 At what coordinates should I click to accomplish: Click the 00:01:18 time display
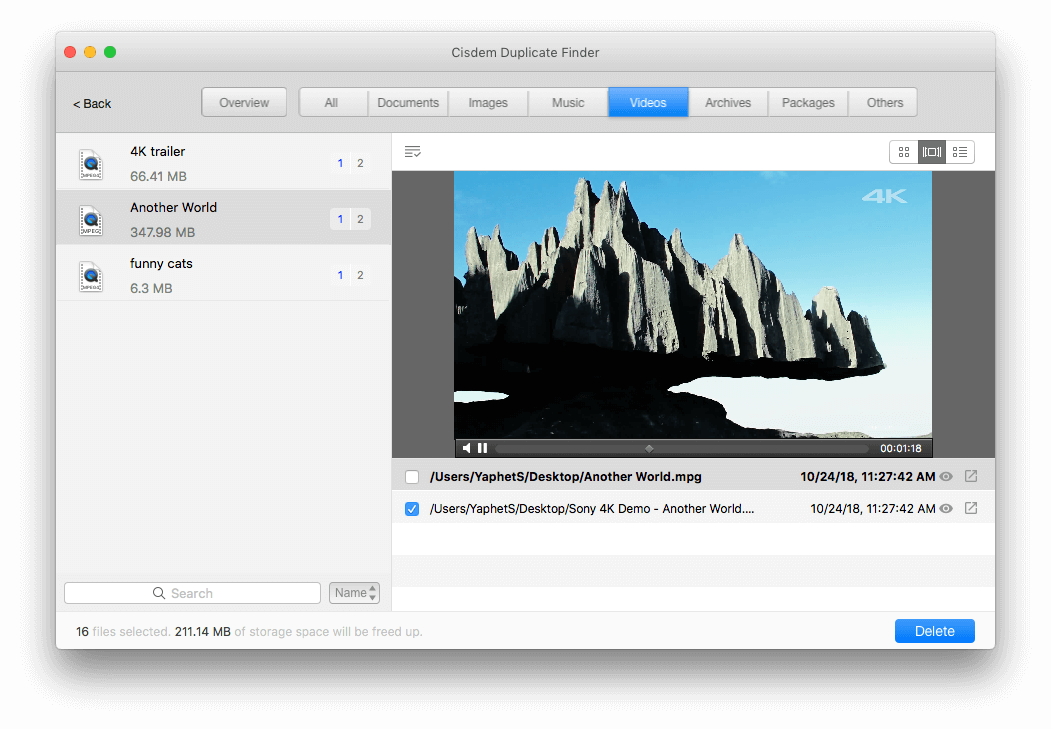pyautogui.click(x=901, y=448)
